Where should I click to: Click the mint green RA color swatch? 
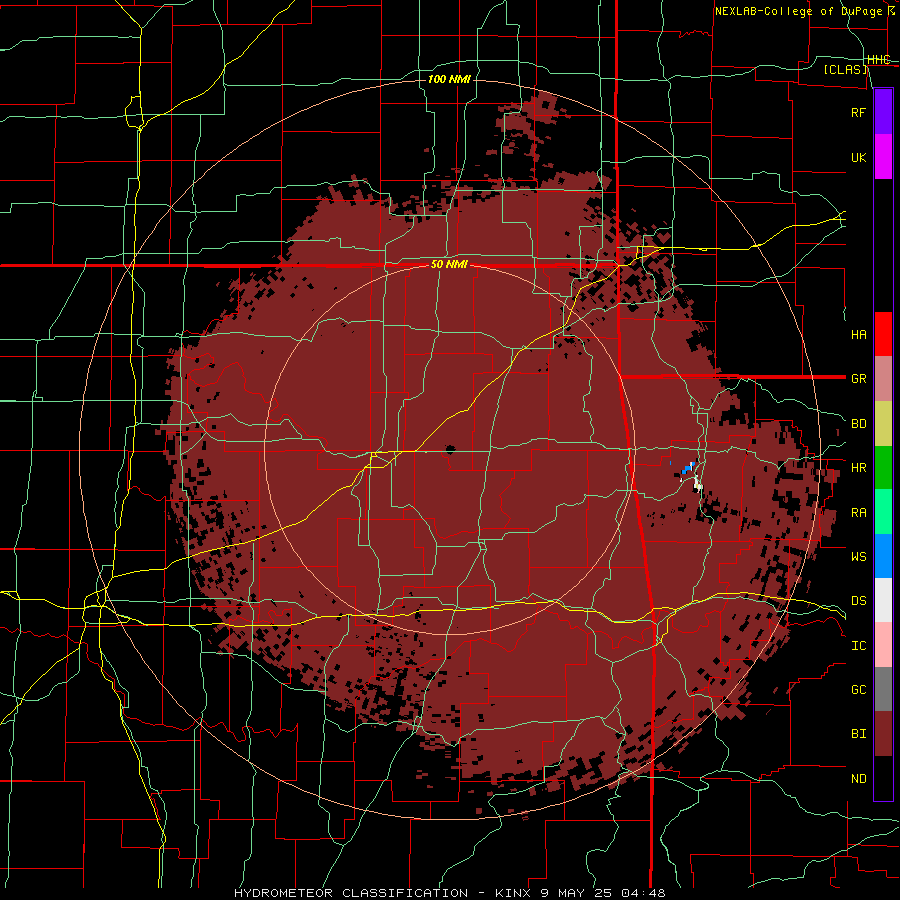click(x=883, y=512)
